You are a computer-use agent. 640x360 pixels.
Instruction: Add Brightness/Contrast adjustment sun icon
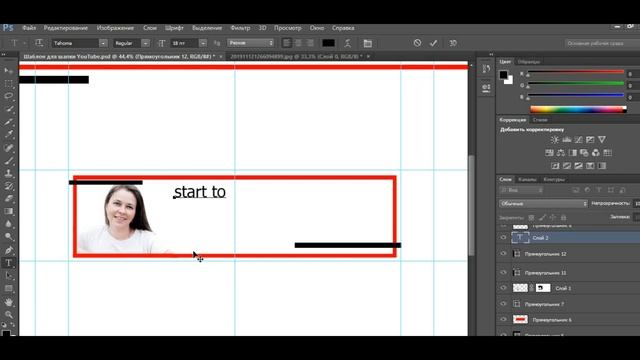554,140
